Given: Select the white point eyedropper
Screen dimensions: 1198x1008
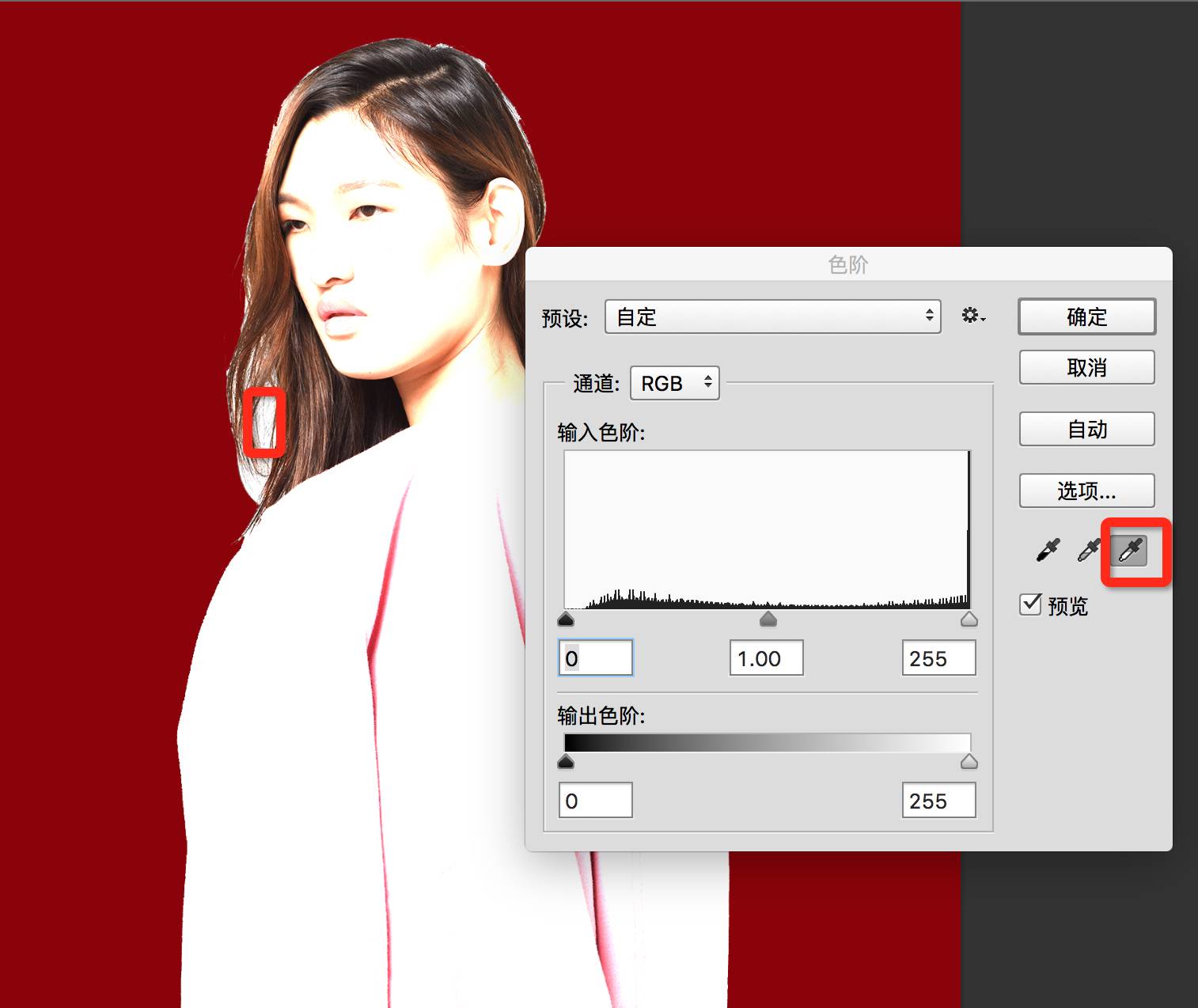Looking at the screenshot, I should click(1129, 550).
